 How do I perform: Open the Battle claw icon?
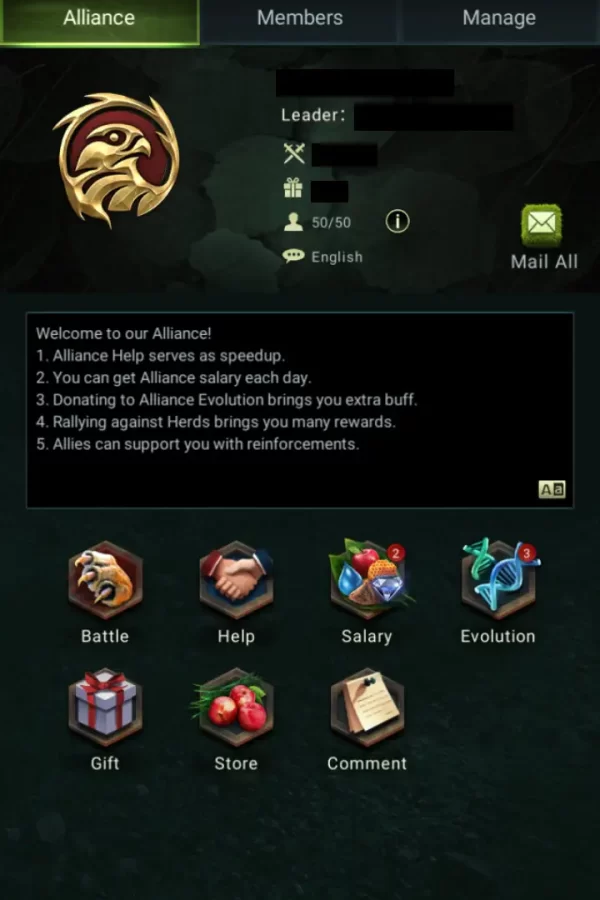click(105, 580)
